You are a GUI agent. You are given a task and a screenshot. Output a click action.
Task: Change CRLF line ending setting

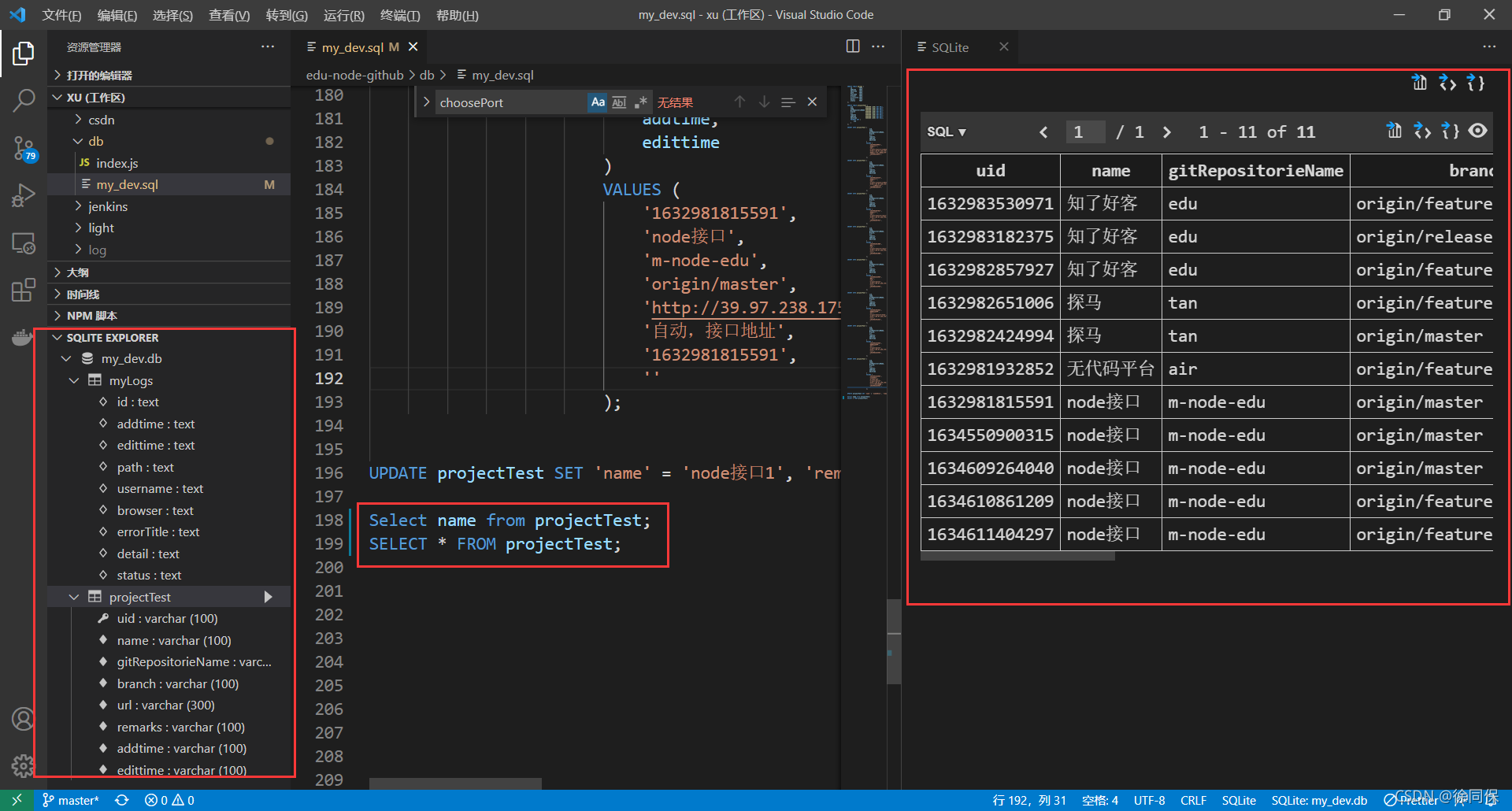[x=1193, y=800]
